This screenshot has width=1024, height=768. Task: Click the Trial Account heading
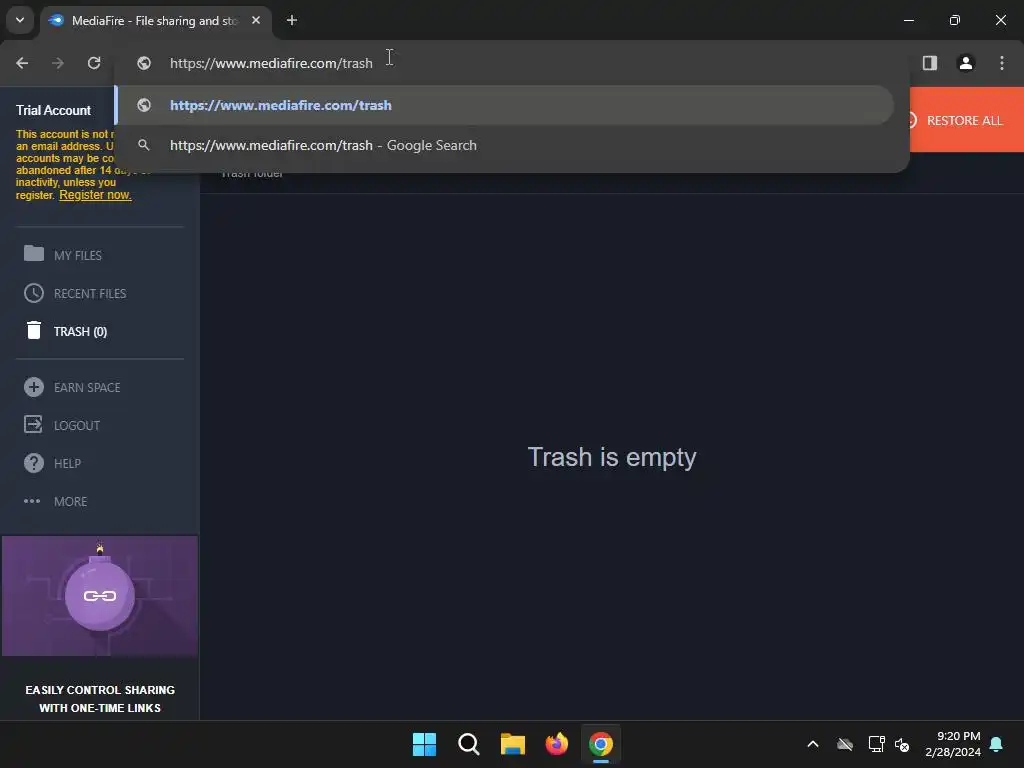54,110
